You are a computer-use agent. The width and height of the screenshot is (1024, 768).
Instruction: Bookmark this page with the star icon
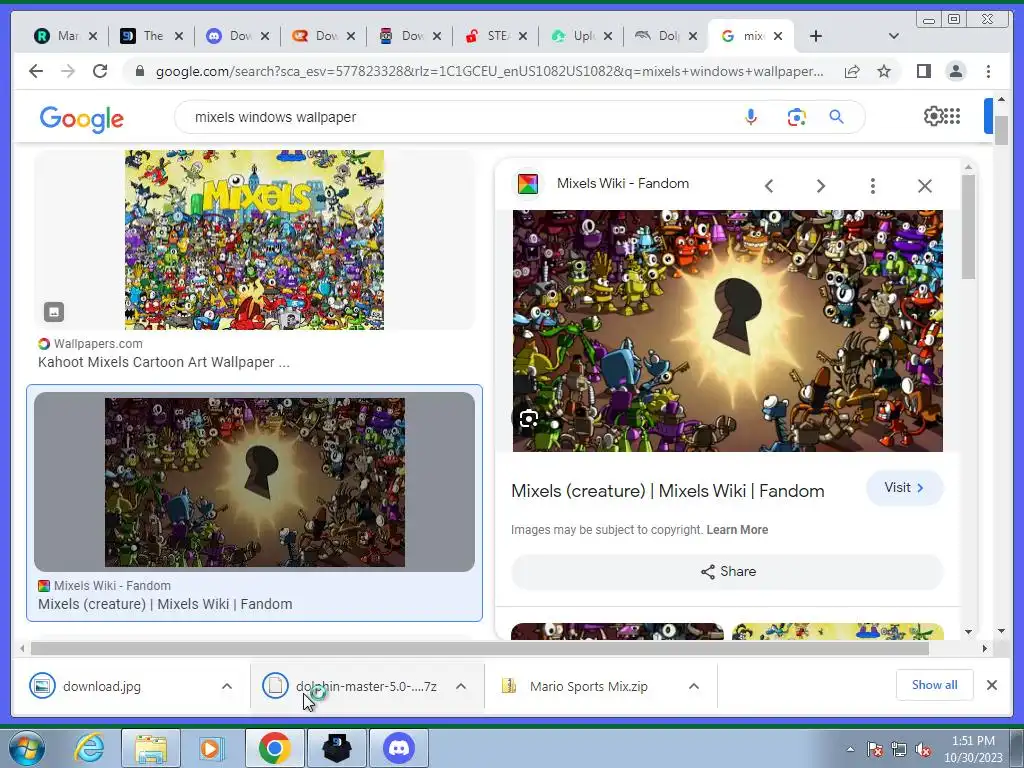coord(884,71)
